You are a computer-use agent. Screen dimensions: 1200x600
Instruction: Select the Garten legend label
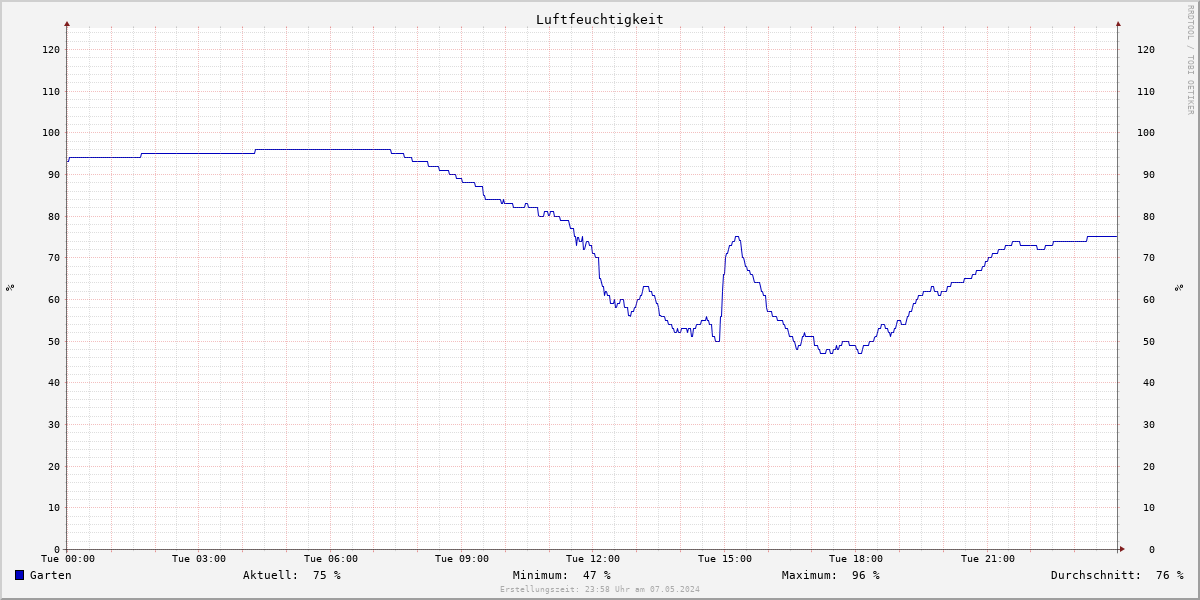click(x=50, y=575)
